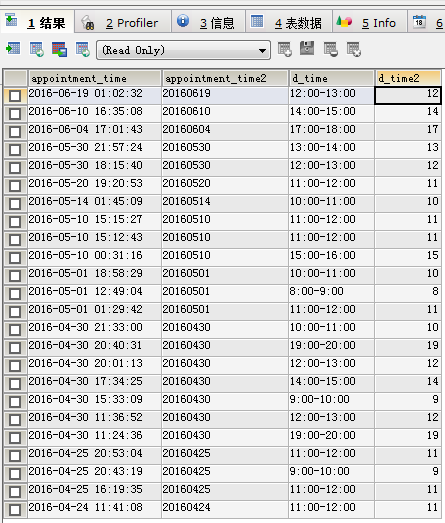Image resolution: width=445 pixels, height=523 pixels.
Task: Select the focused d_time2 cell with 12 in the first row
Action: (408, 96)
